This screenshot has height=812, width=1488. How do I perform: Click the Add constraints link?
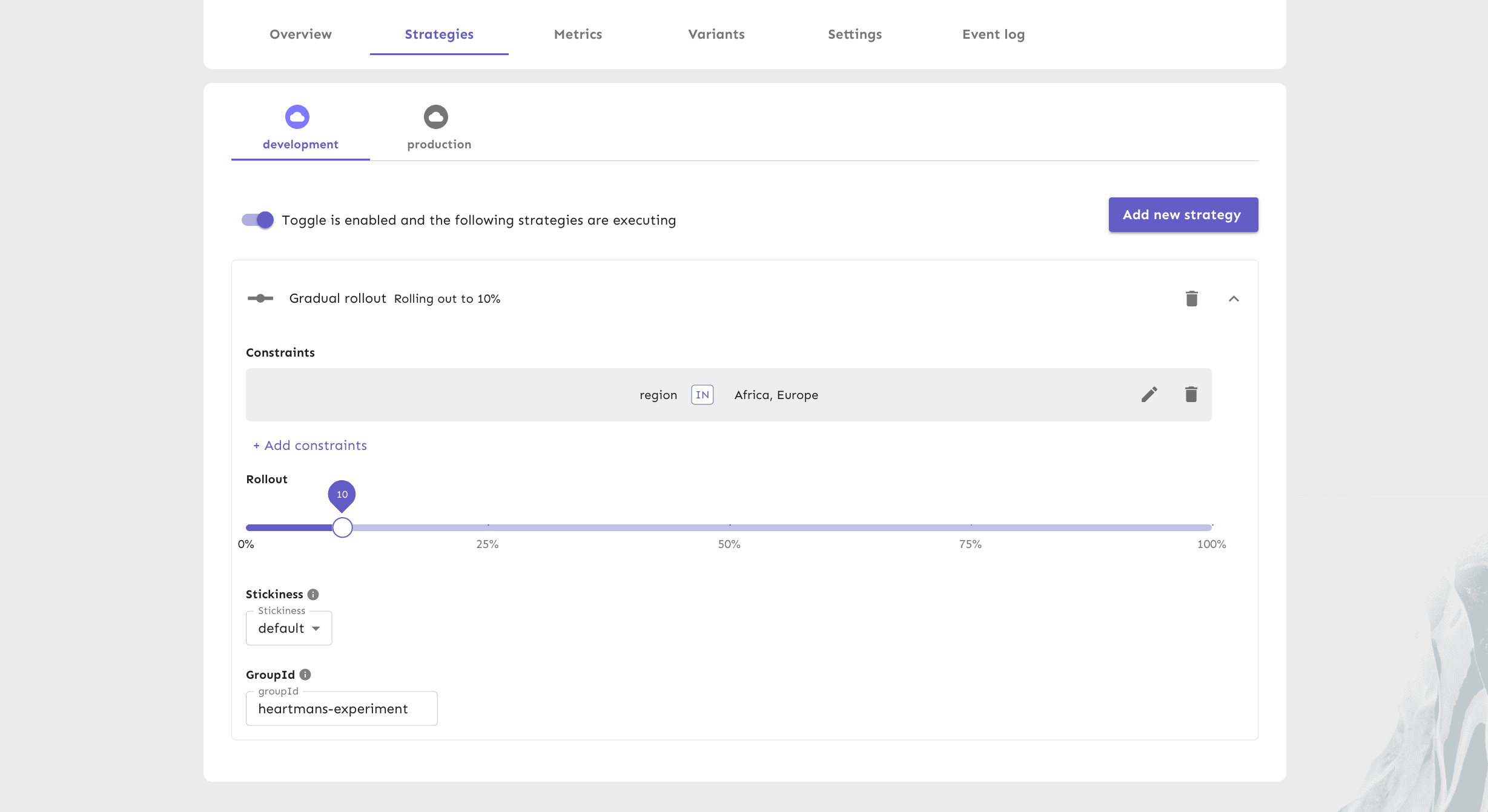(310, 446)
